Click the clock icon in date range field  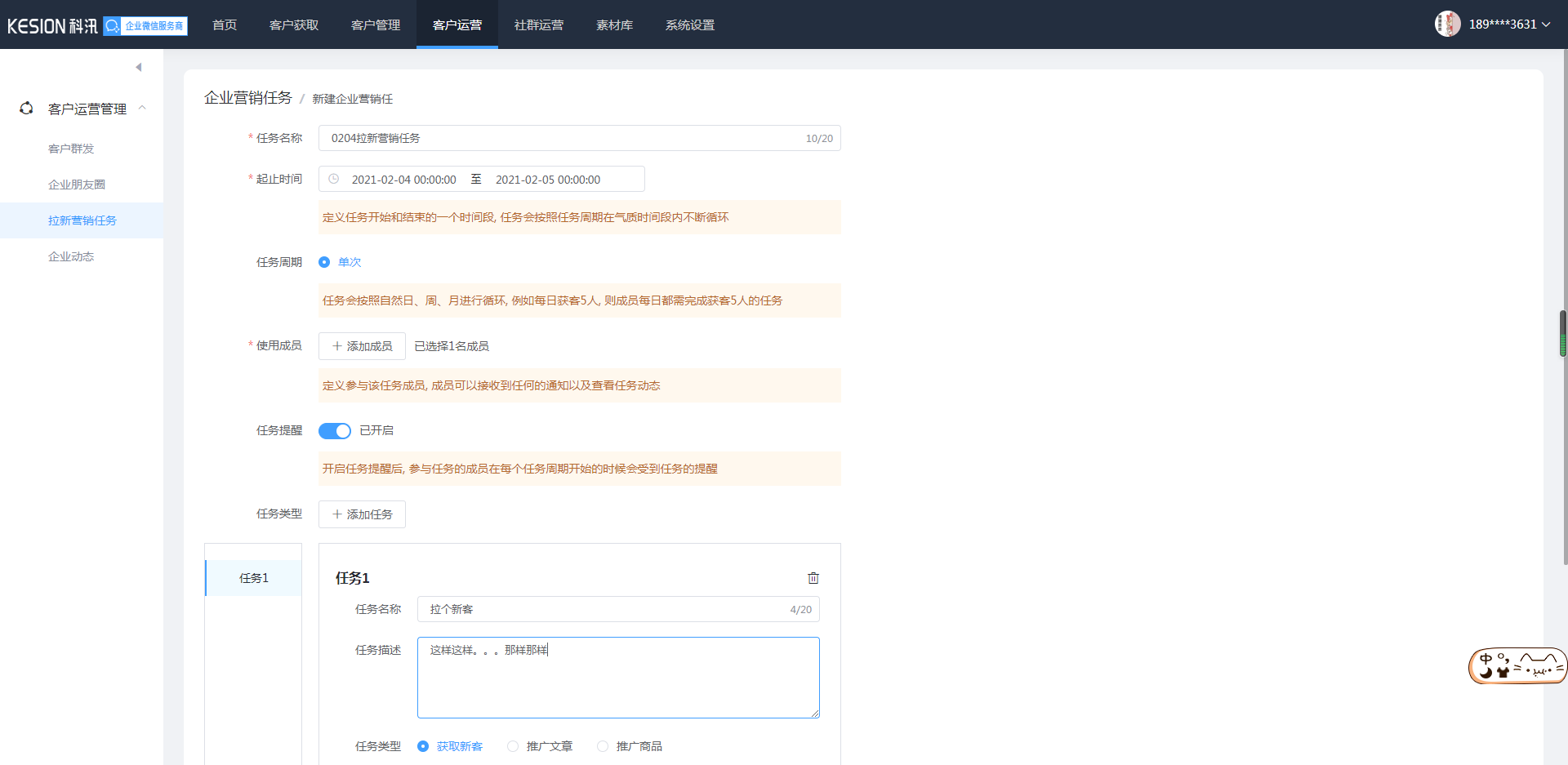click(333, 179)
